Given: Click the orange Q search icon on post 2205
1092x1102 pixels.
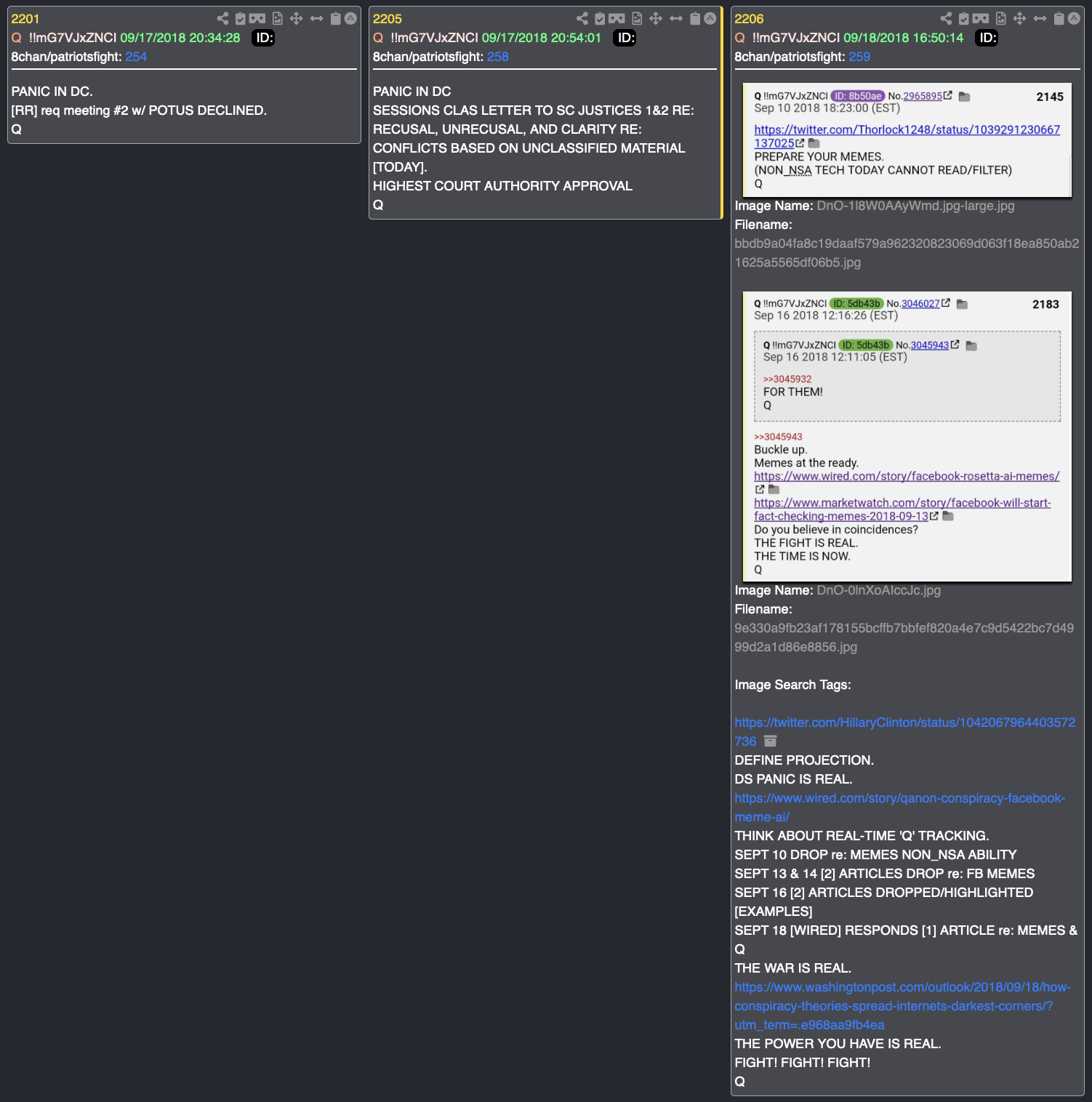Looking at the screenshot, I should 378,38.
